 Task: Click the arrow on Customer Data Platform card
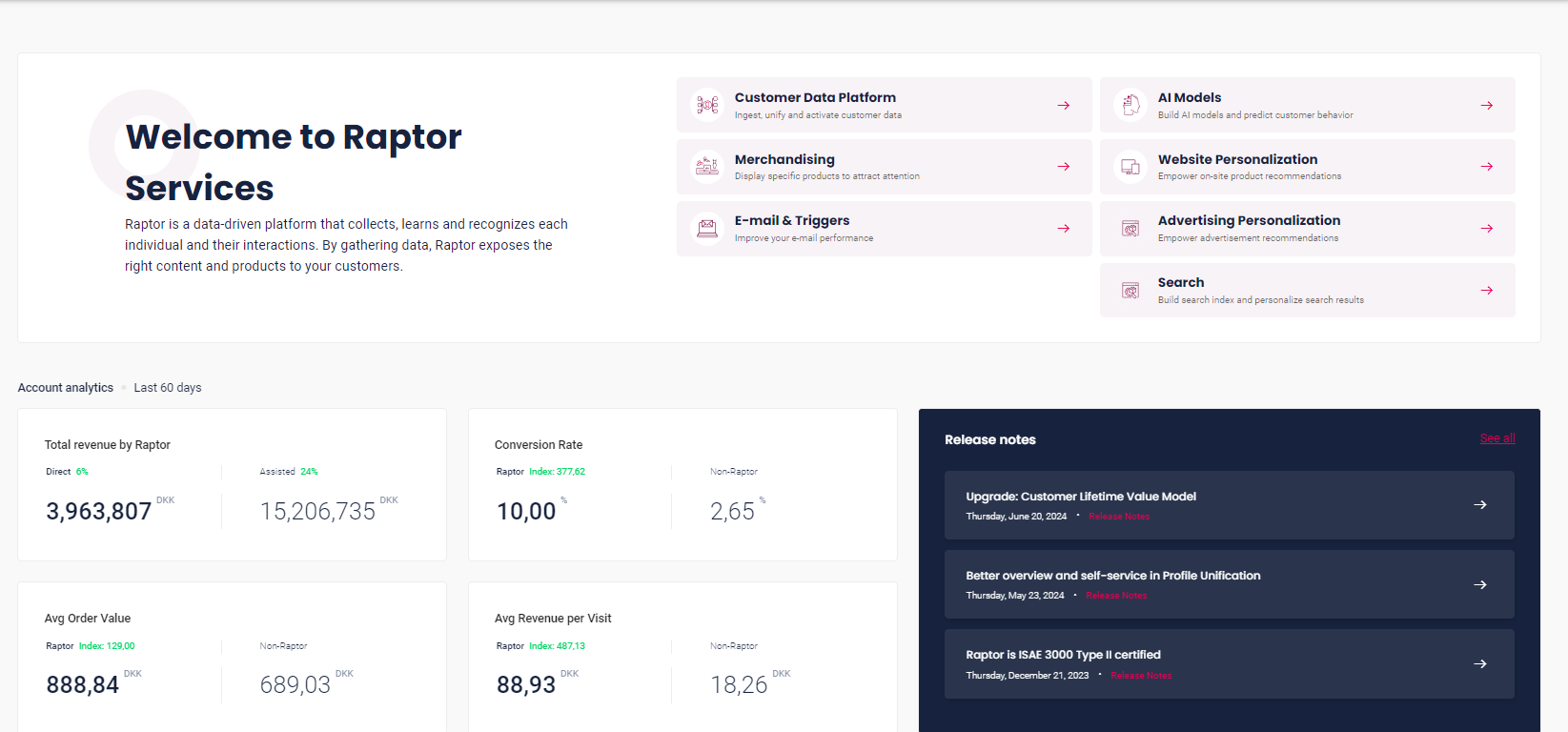point(1064,105)
